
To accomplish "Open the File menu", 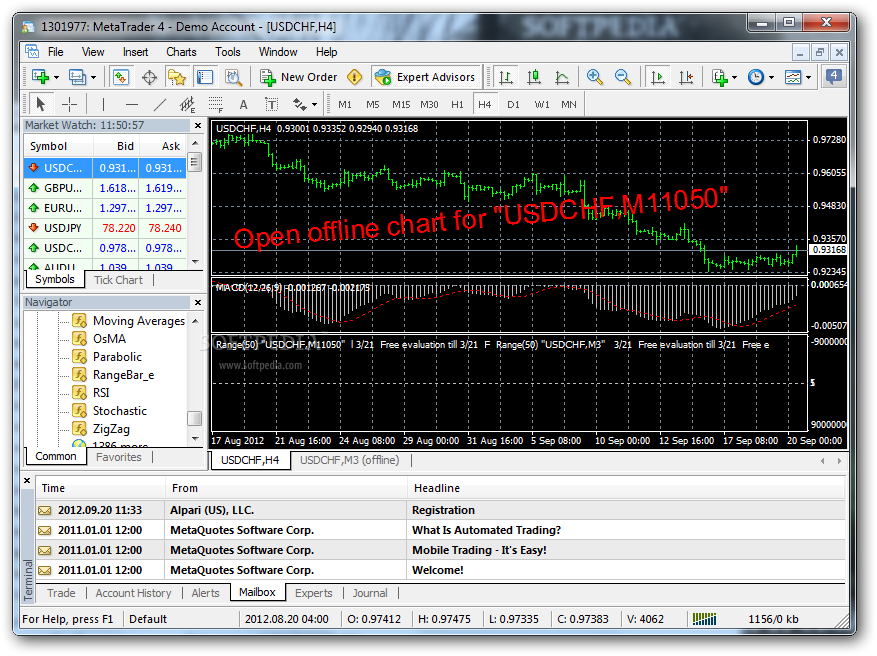I will (55, 52).
